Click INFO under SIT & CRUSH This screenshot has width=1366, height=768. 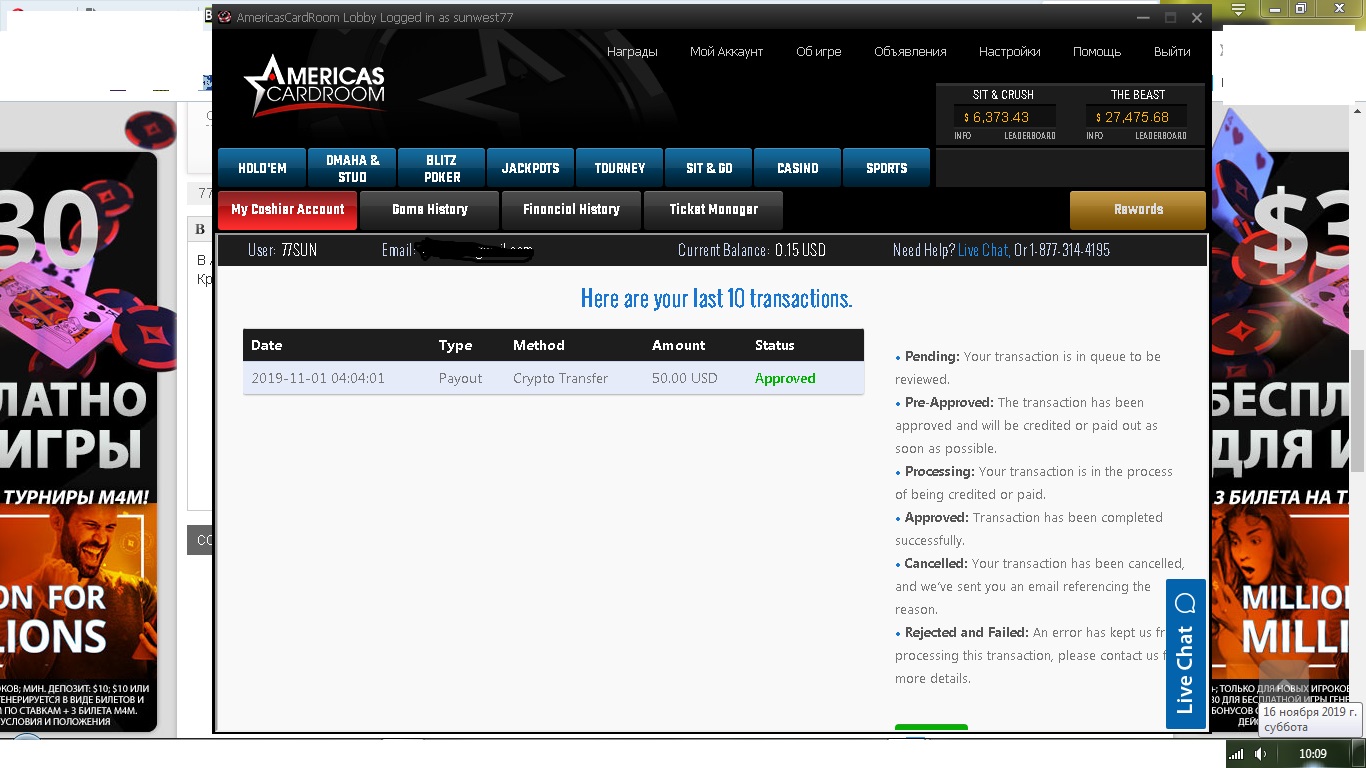pyautogui.click(x=962, y=136)
